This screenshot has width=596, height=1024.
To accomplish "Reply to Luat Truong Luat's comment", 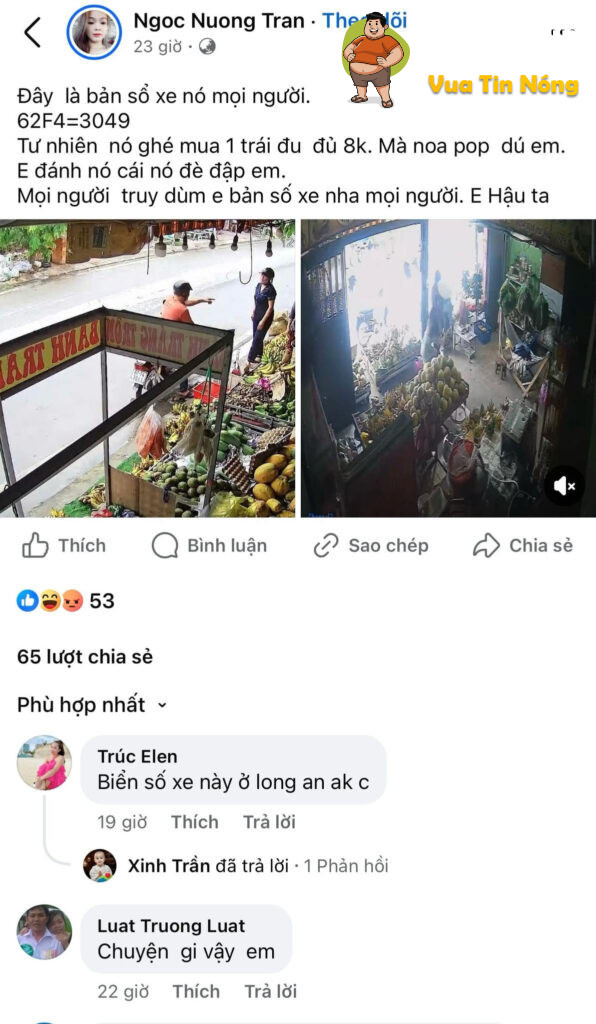I will (x=270, y=991).
